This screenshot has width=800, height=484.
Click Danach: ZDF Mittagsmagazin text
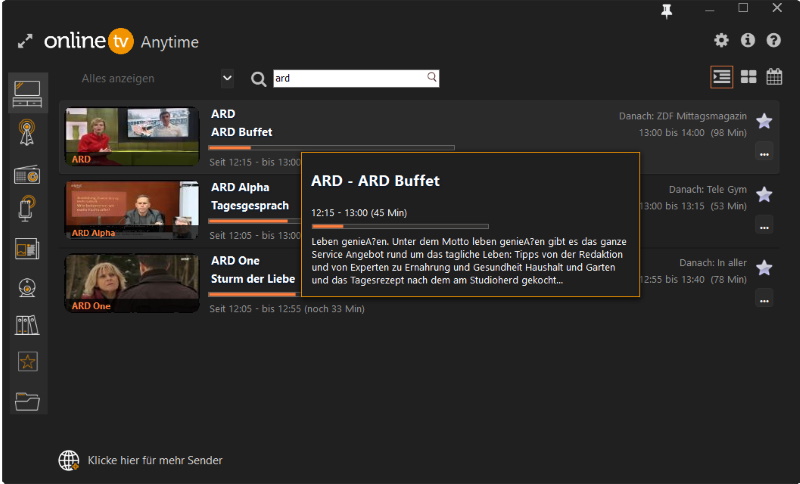tap(683, 116)
